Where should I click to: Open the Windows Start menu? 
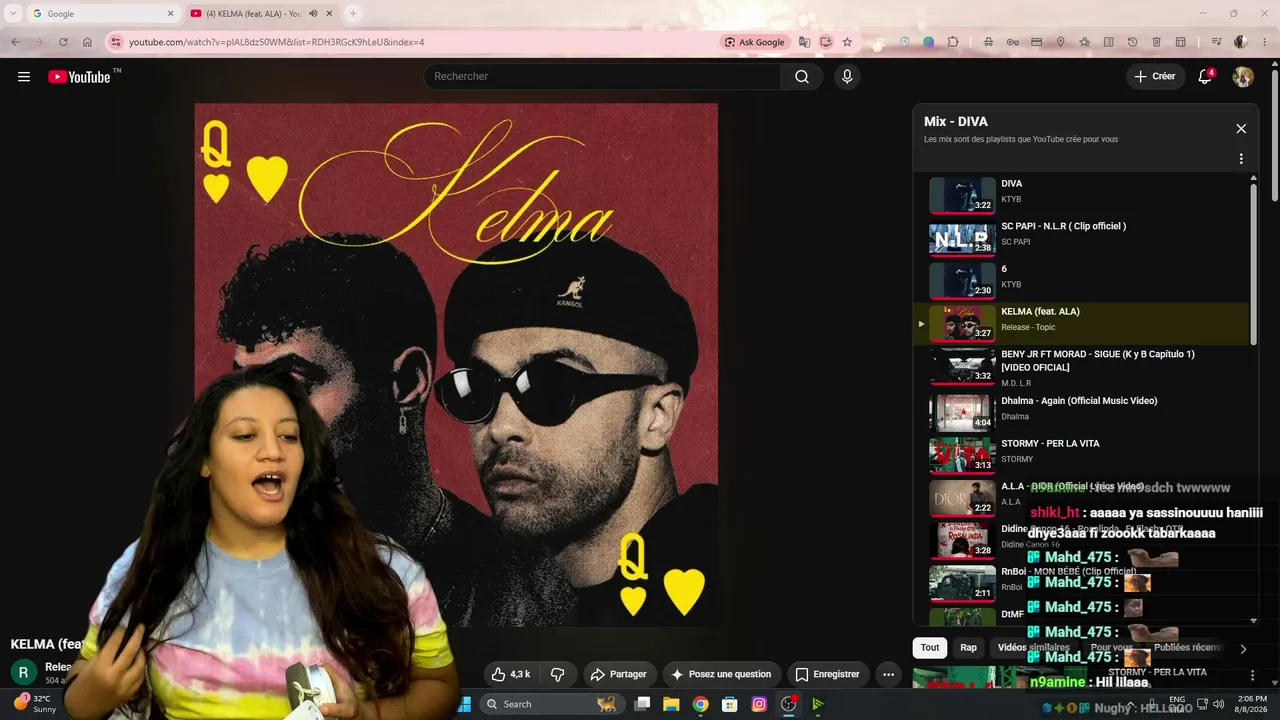click(x=464, y=704)
